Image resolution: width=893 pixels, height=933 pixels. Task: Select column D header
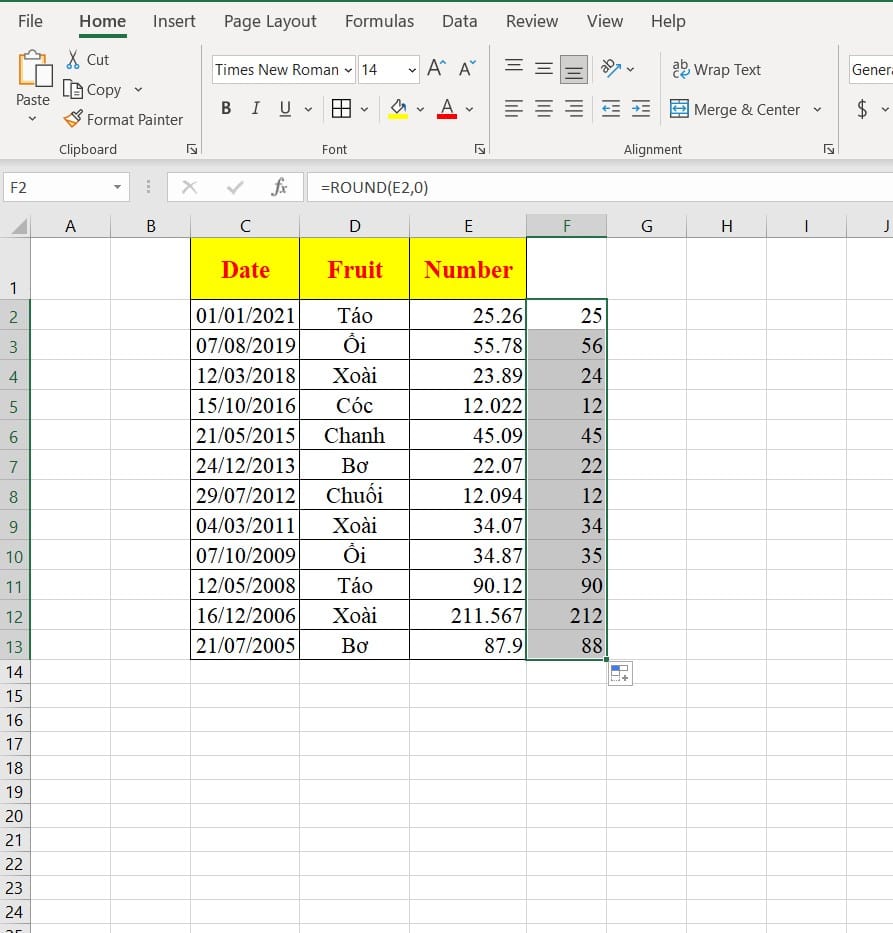click(355, 226)
